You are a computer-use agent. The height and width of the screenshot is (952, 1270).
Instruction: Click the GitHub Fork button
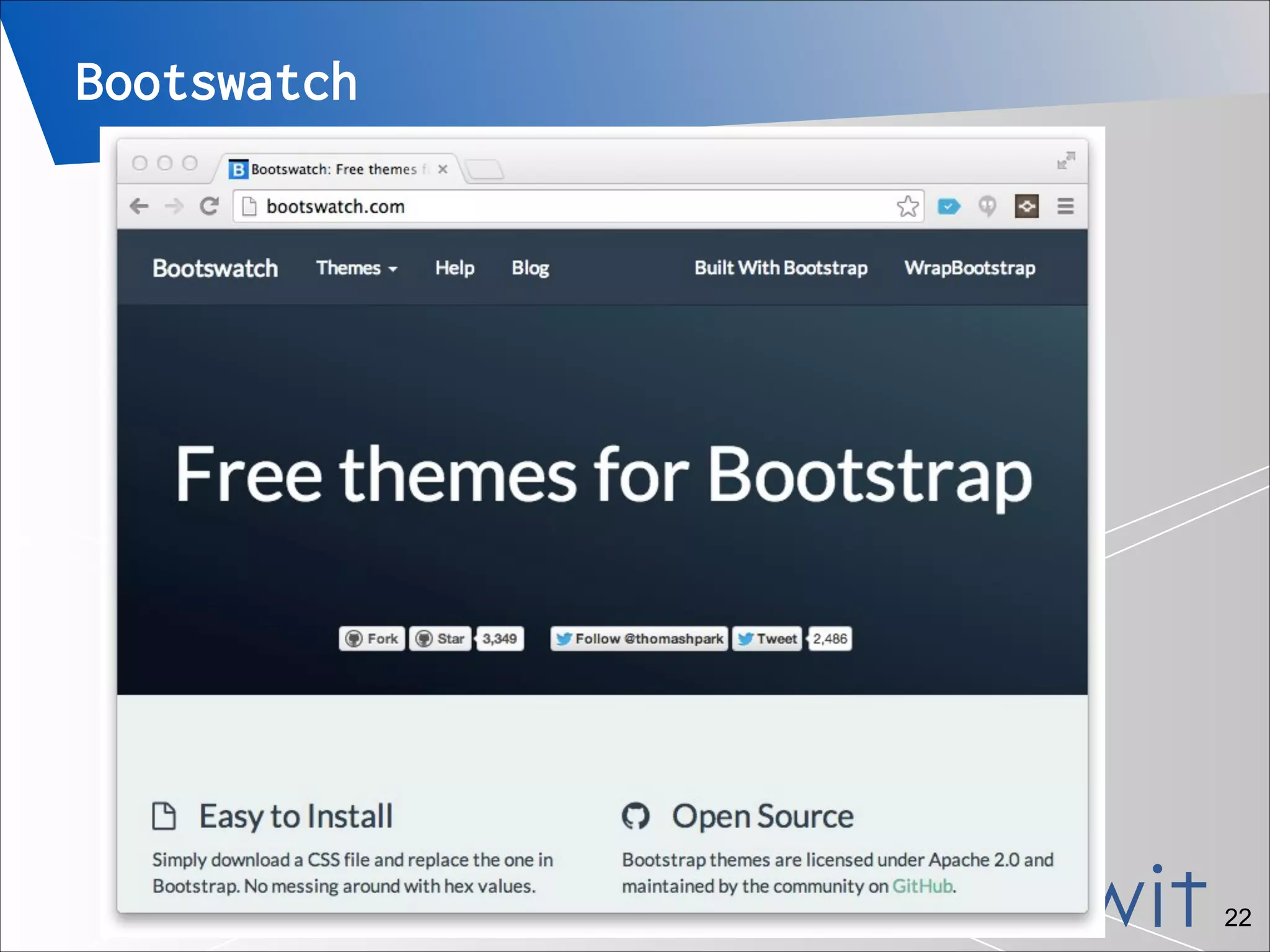tap(372, 639)
